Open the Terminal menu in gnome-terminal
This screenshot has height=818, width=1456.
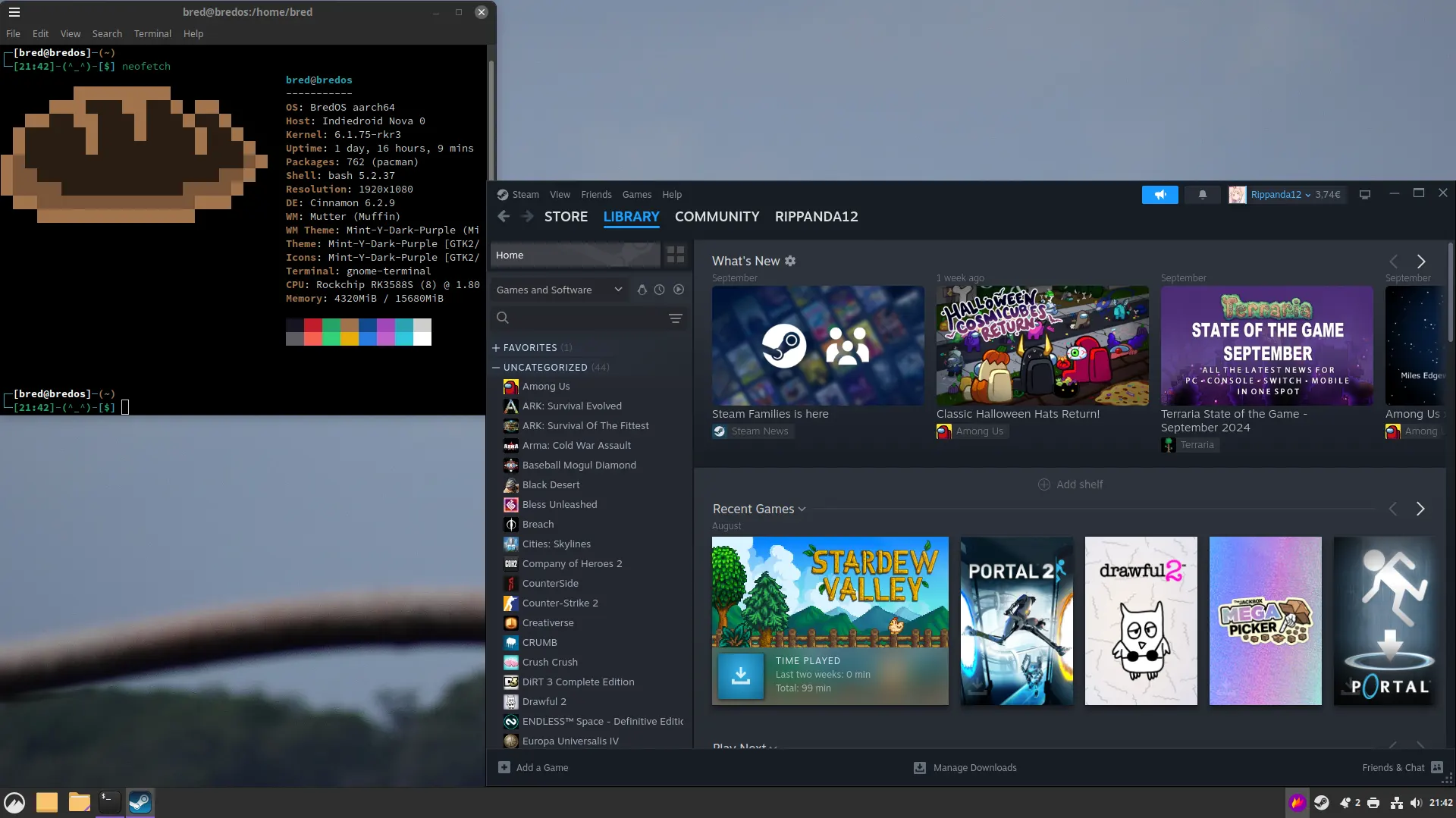click(x=152, y=34)
